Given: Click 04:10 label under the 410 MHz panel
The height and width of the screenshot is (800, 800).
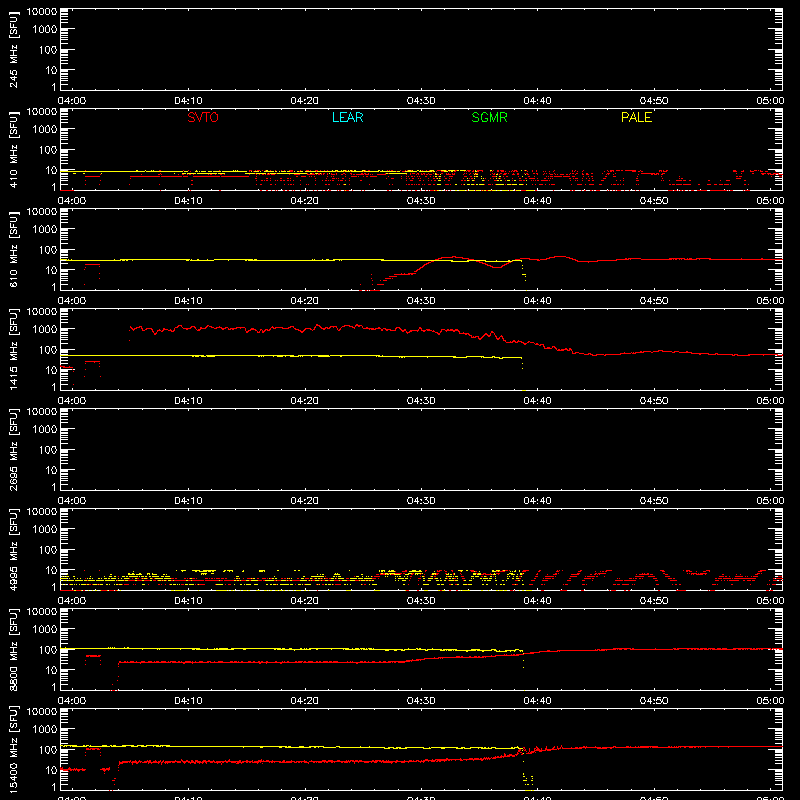Looking at the screenshot, I should pos(188,201).
